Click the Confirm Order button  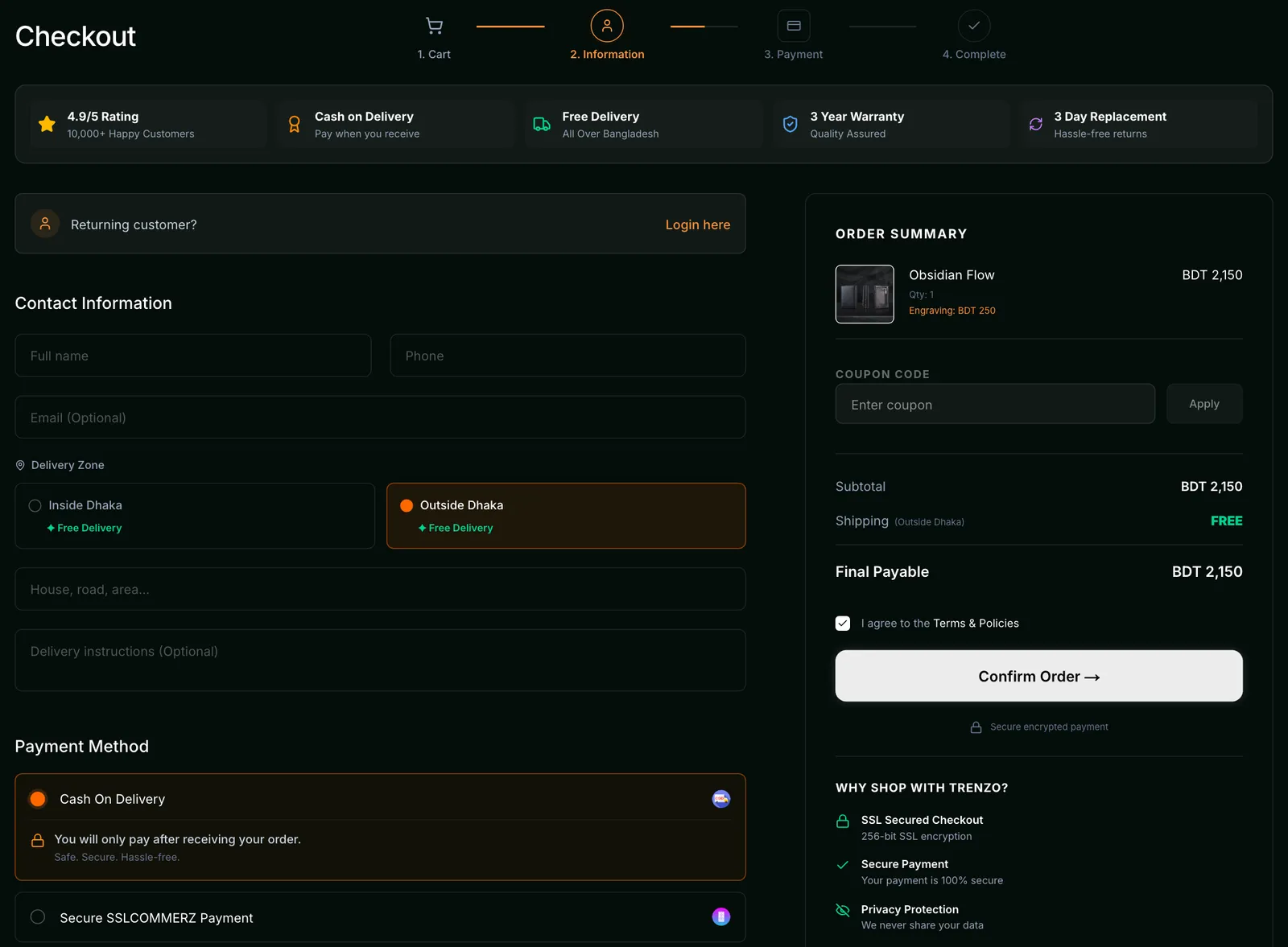[x=1038, y=676]
